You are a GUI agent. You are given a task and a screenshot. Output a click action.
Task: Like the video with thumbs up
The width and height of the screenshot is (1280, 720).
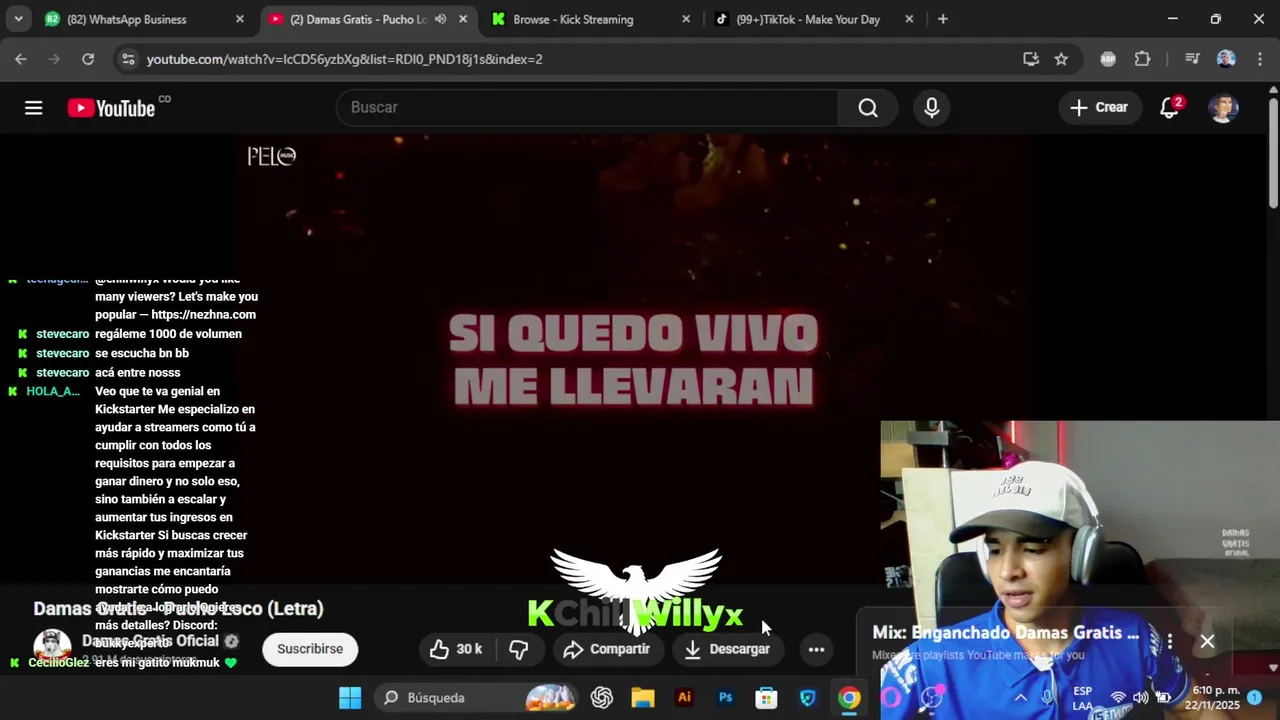coord(456,649)
